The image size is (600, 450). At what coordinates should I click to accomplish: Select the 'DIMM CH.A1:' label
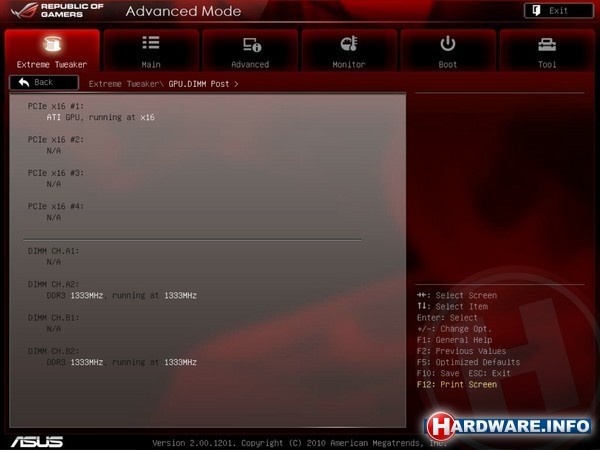53,251
